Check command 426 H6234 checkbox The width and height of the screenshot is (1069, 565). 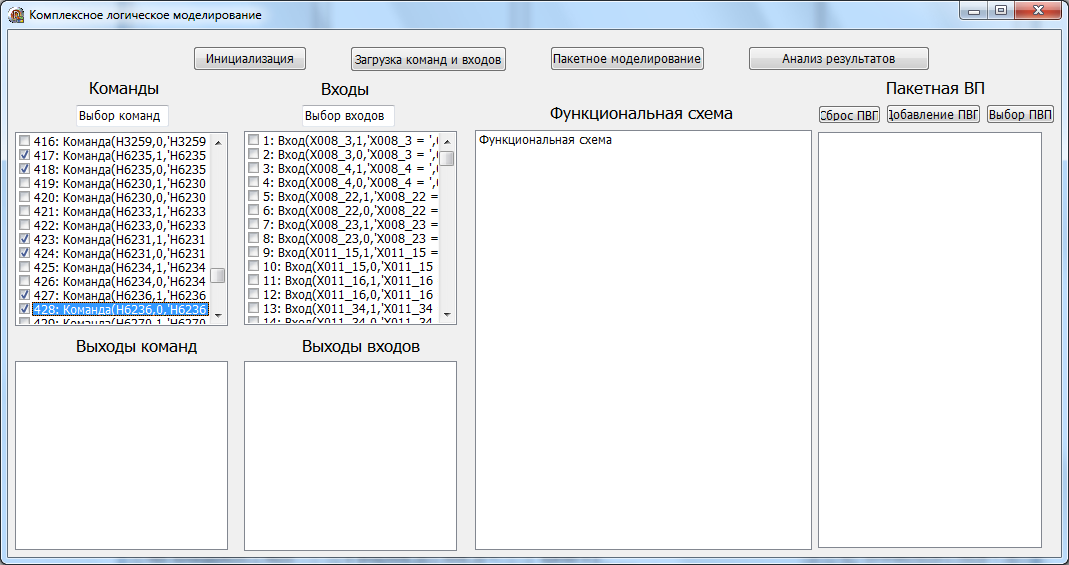click(25, 281)
